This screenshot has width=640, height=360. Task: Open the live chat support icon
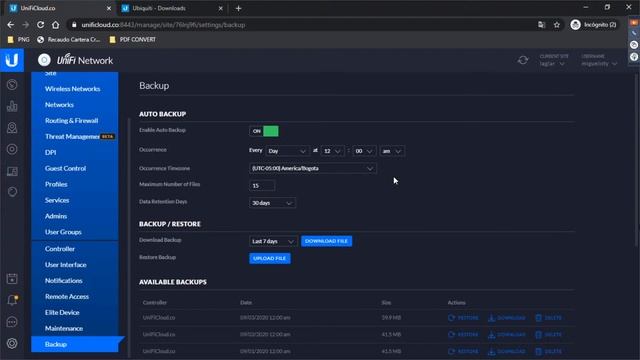tap(12, 322)
